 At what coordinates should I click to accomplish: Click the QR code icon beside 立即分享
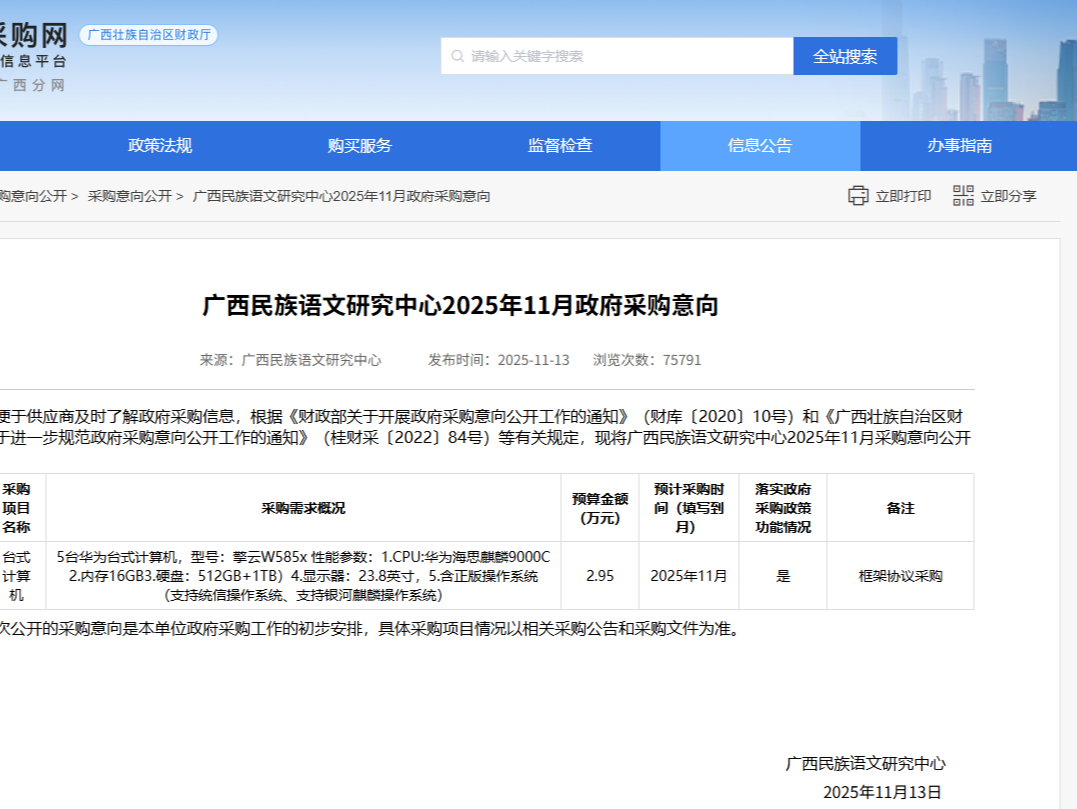click(962, 196)
